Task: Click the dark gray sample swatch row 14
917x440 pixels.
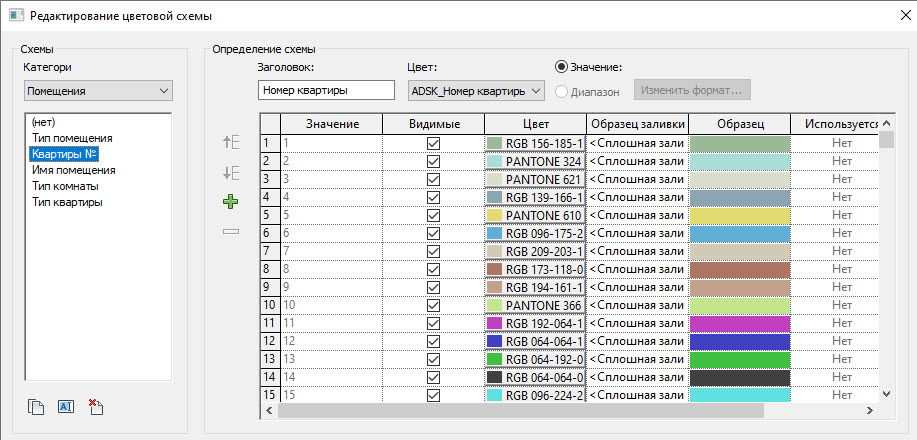Action: (x=740, y=377)
